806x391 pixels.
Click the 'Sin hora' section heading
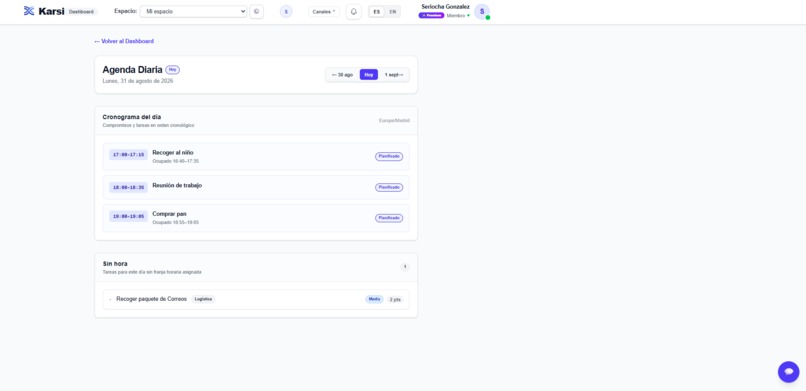(x=115, y=264)
